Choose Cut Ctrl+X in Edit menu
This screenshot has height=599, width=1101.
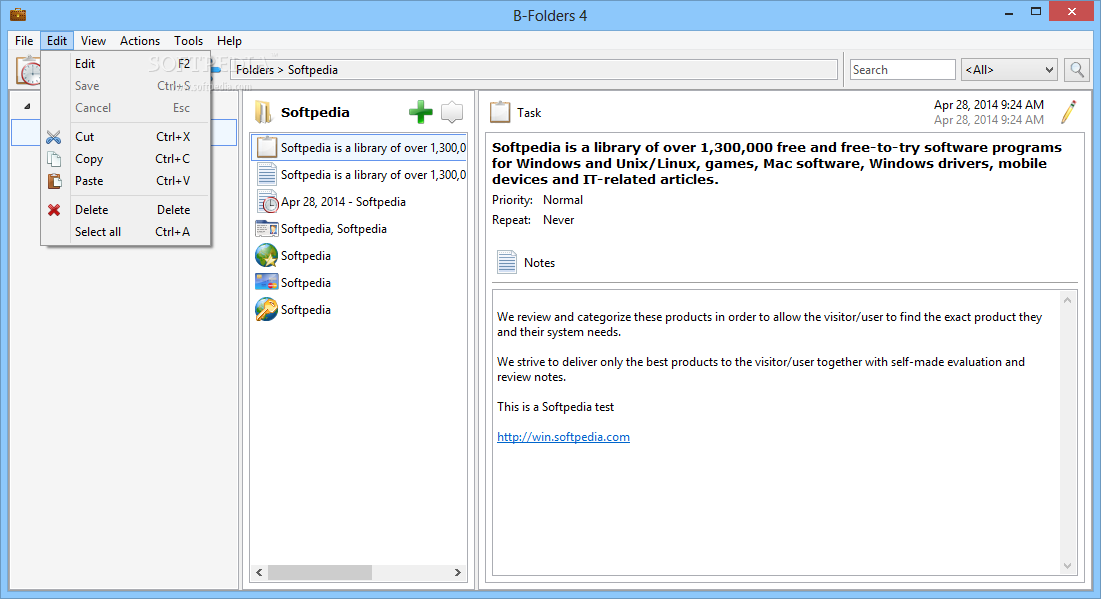(126, 137)
